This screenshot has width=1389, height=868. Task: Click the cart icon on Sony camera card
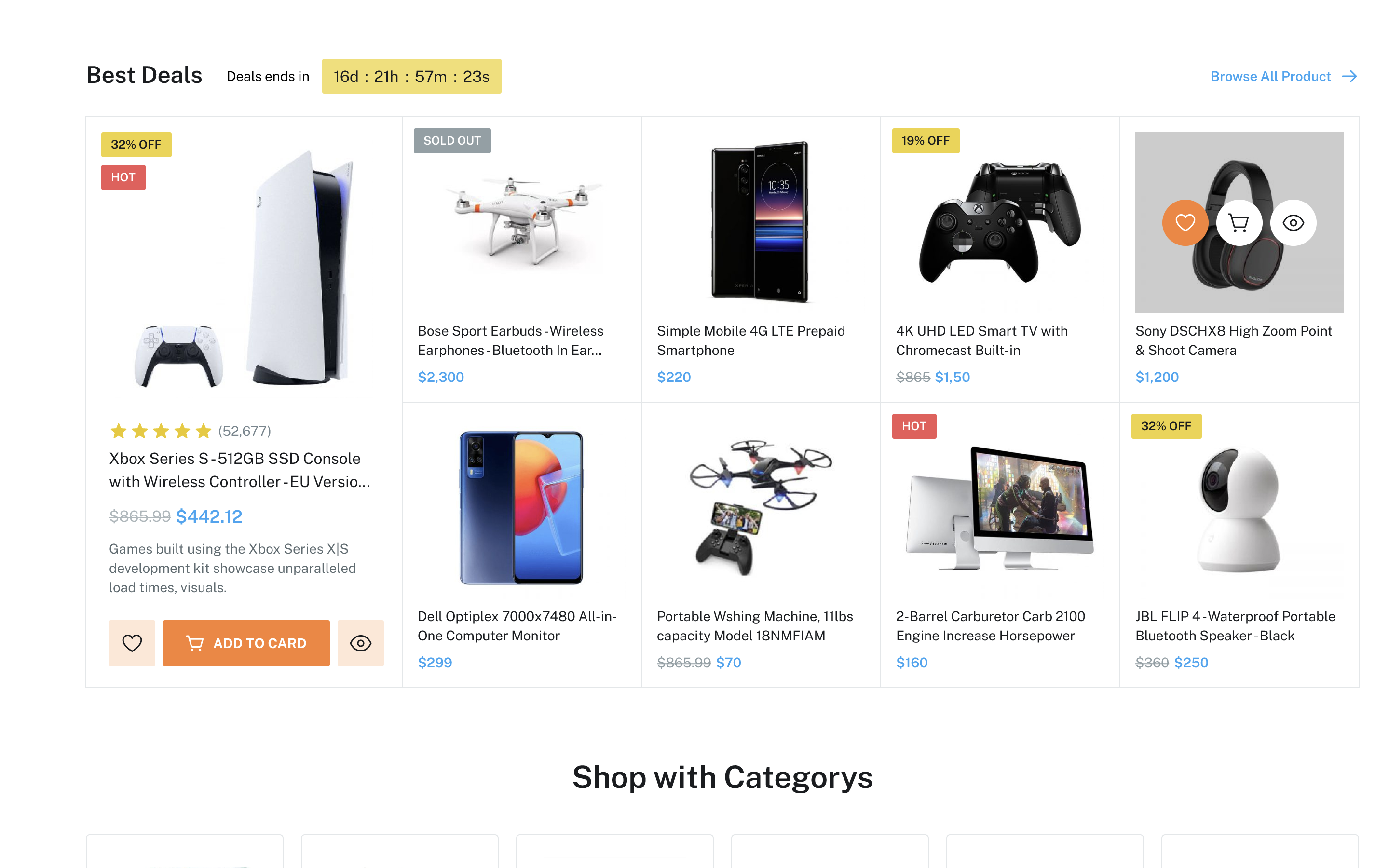1239,223
